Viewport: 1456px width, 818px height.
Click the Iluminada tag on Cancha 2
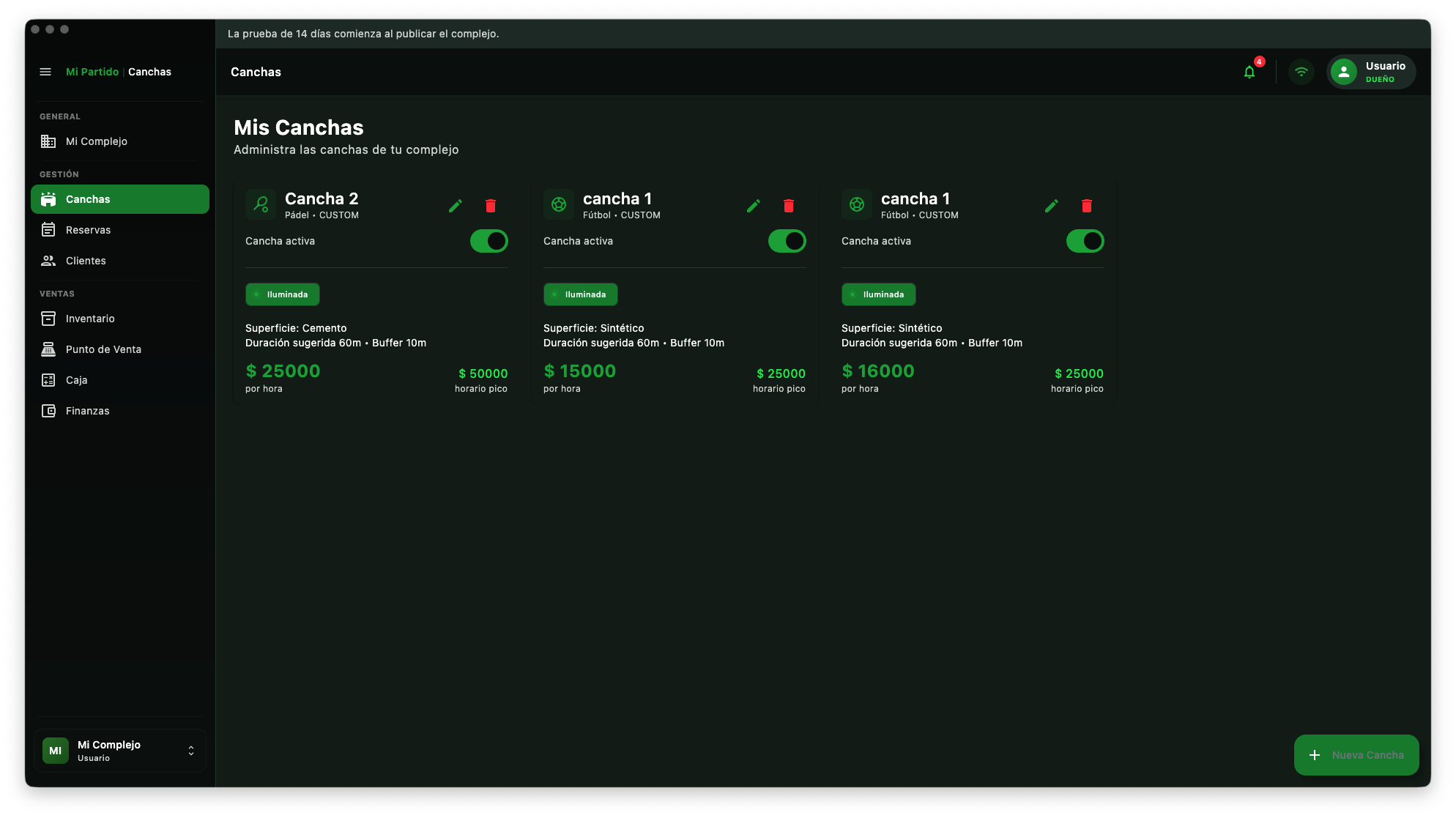click(x=282, y=294)
